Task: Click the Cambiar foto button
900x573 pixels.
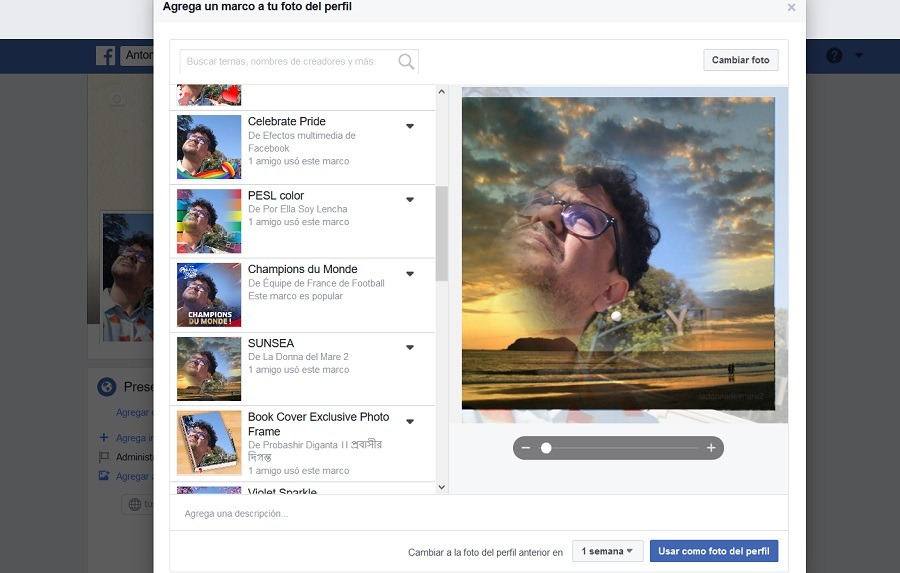Action: click(x=740, y=60)
